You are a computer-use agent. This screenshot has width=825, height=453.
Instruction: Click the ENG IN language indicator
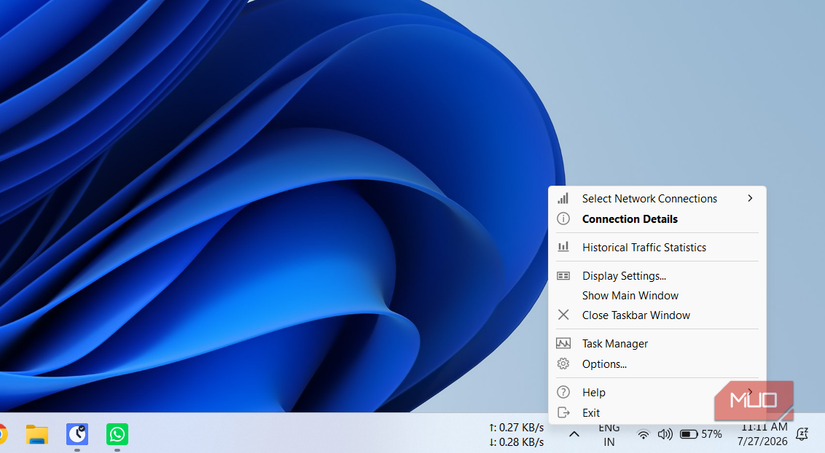tap(609, 435)
